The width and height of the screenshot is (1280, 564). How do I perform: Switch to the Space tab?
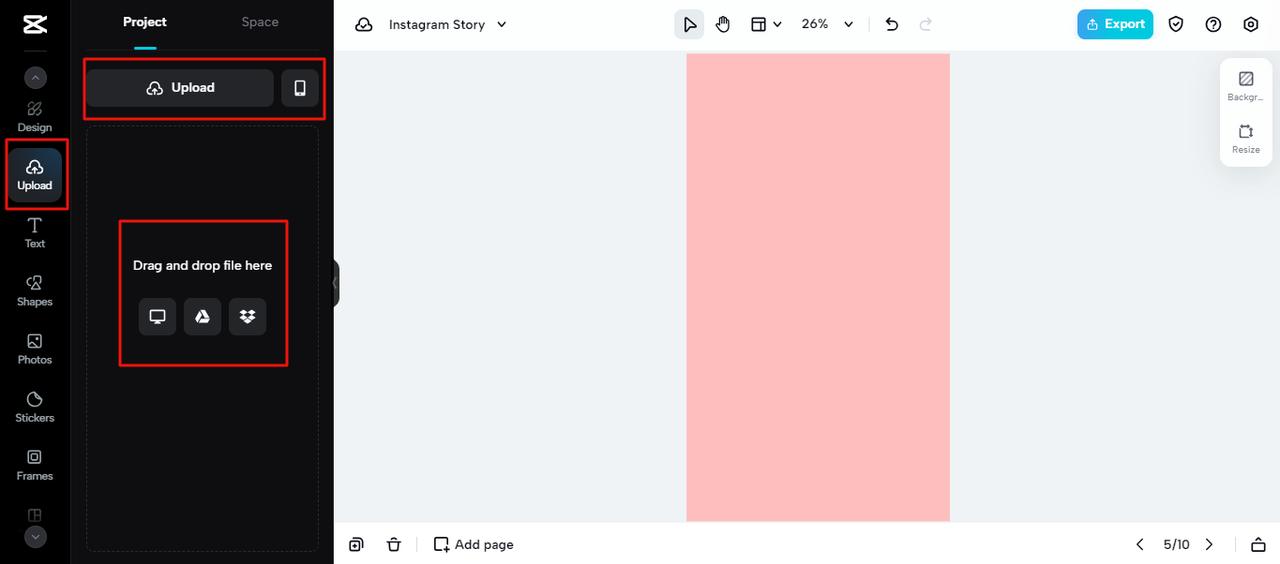point(260,22)
